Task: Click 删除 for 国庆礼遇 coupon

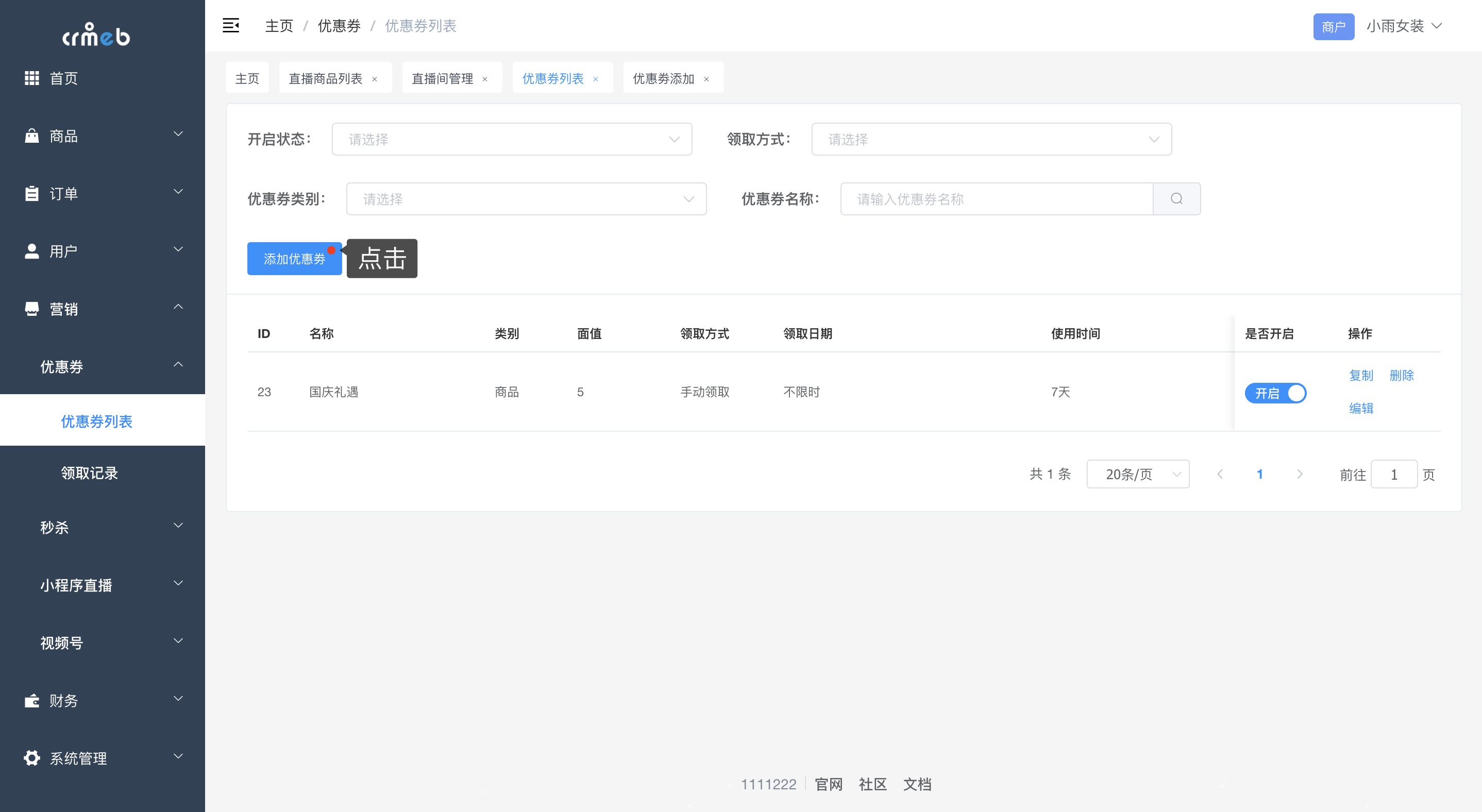Action: [1402, 376]
